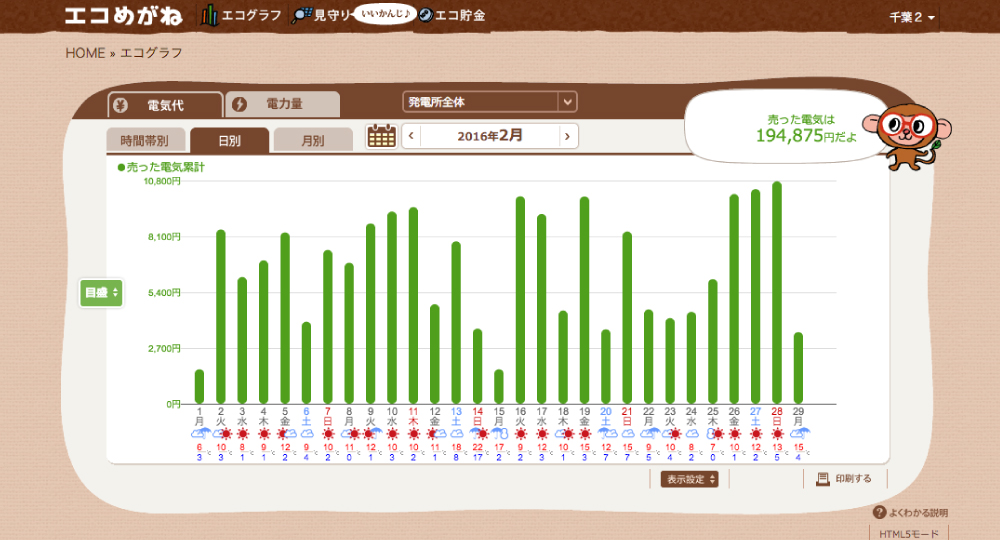The width and height of the screenshot is (1000, 540).
Task: Click the bar for day 1
Action: click(200, 386)
